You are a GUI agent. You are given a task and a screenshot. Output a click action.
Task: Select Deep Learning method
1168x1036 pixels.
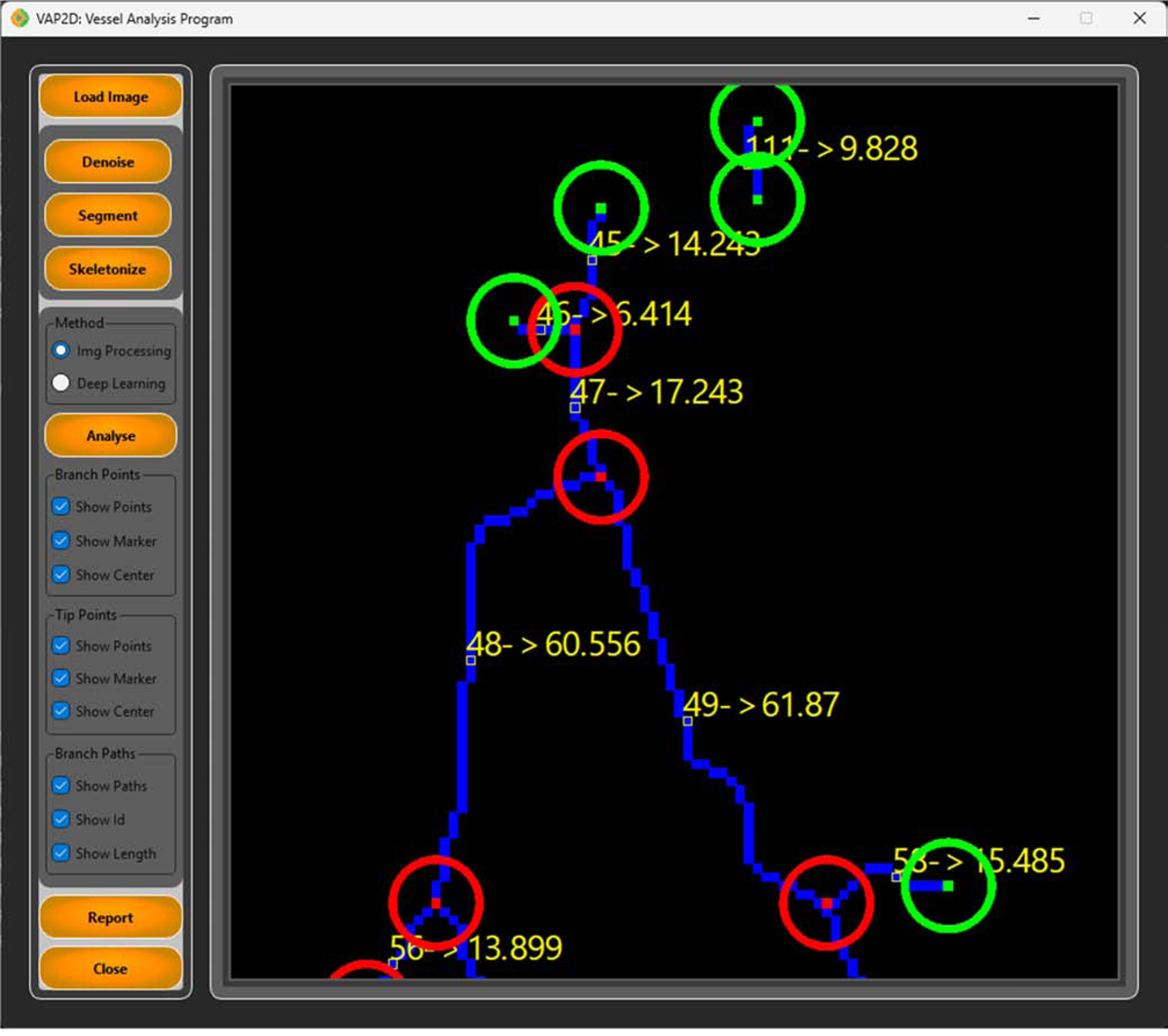[61, 384]
